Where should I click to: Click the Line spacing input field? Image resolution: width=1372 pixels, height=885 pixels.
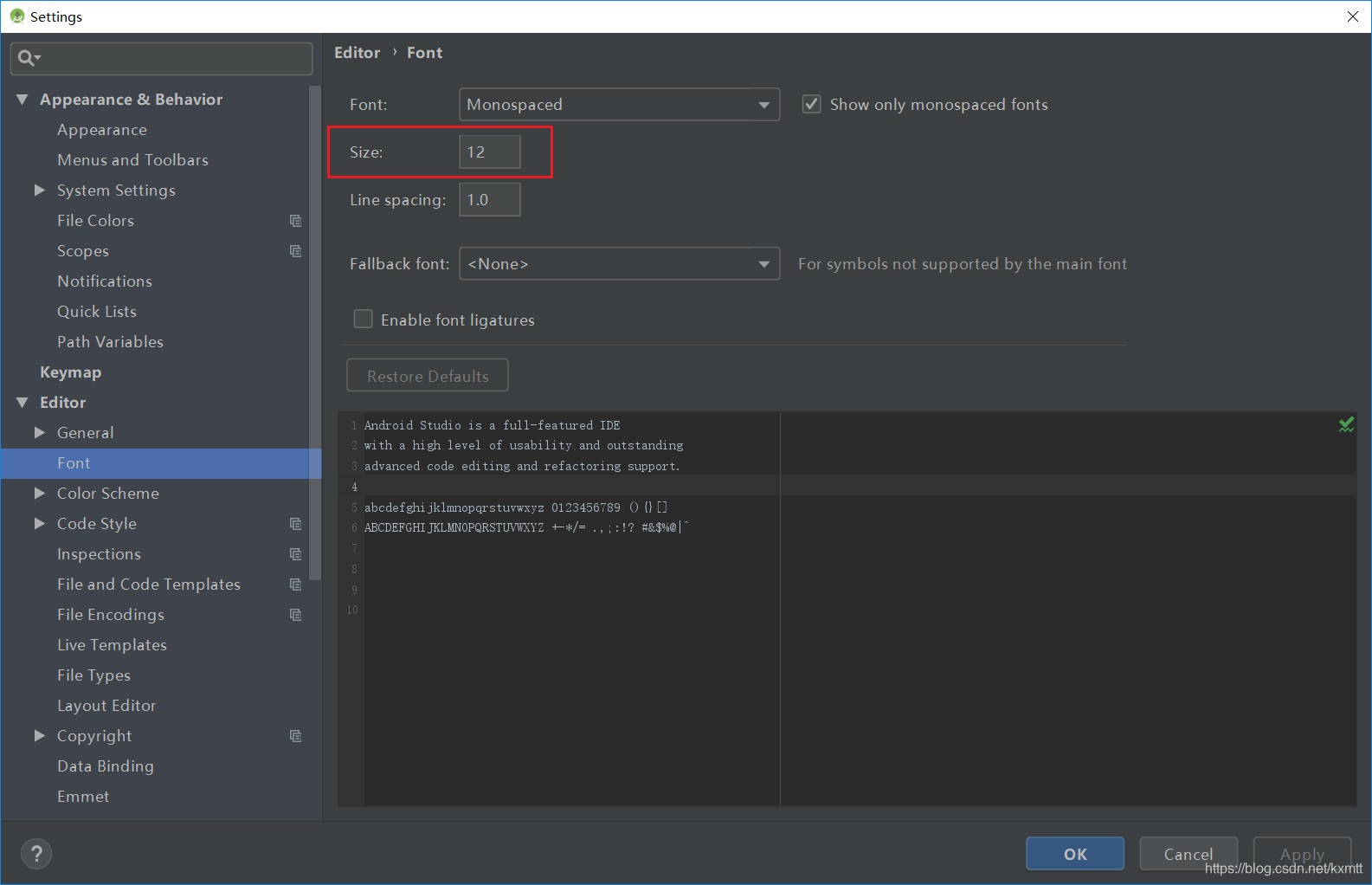click(490, 199)
